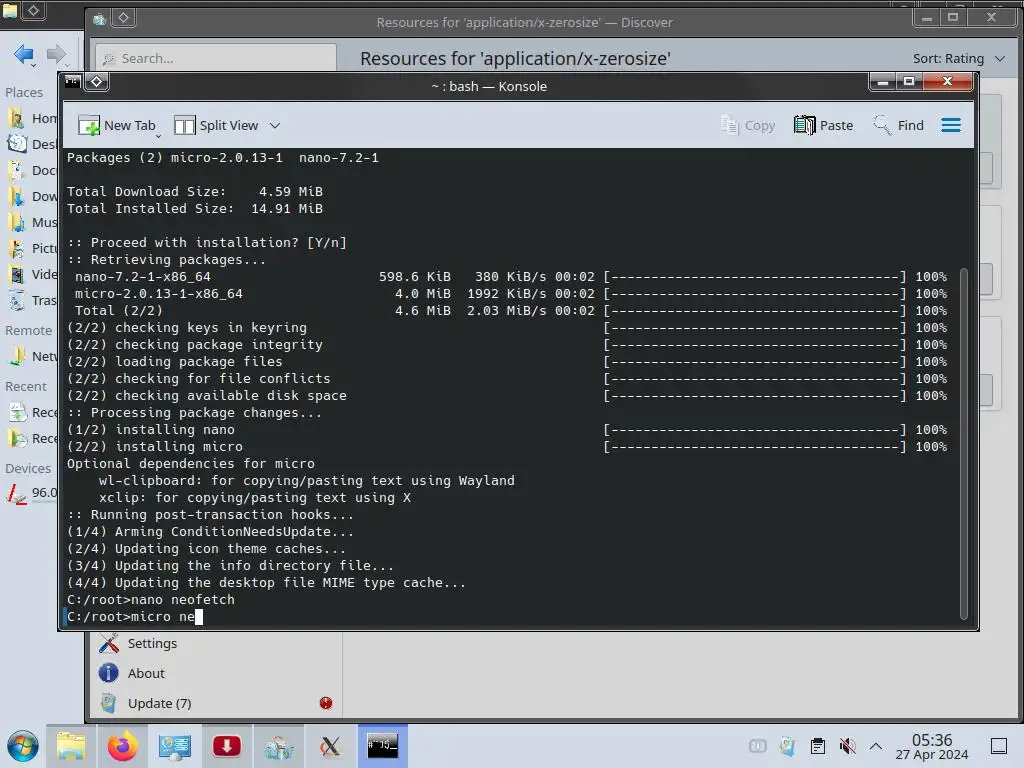Open the forward arrow history dropdown in Dolphin
1024x768 pixels.
point(67,65)
